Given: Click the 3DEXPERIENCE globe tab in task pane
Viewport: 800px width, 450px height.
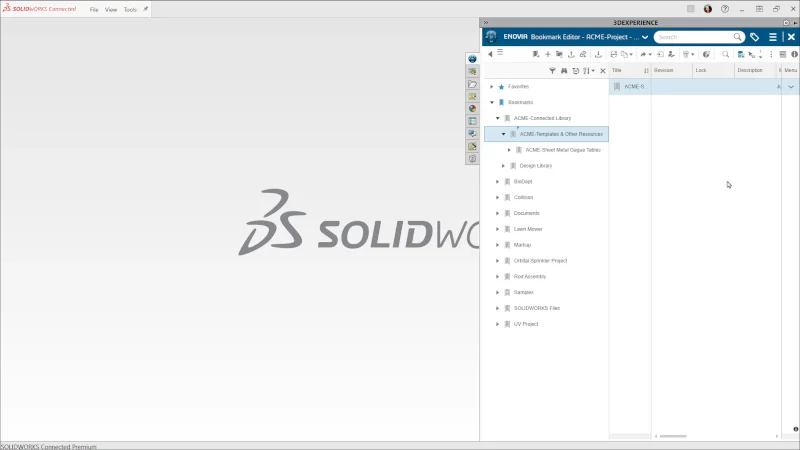Looking at the screenshot, I should coord(472,59).
